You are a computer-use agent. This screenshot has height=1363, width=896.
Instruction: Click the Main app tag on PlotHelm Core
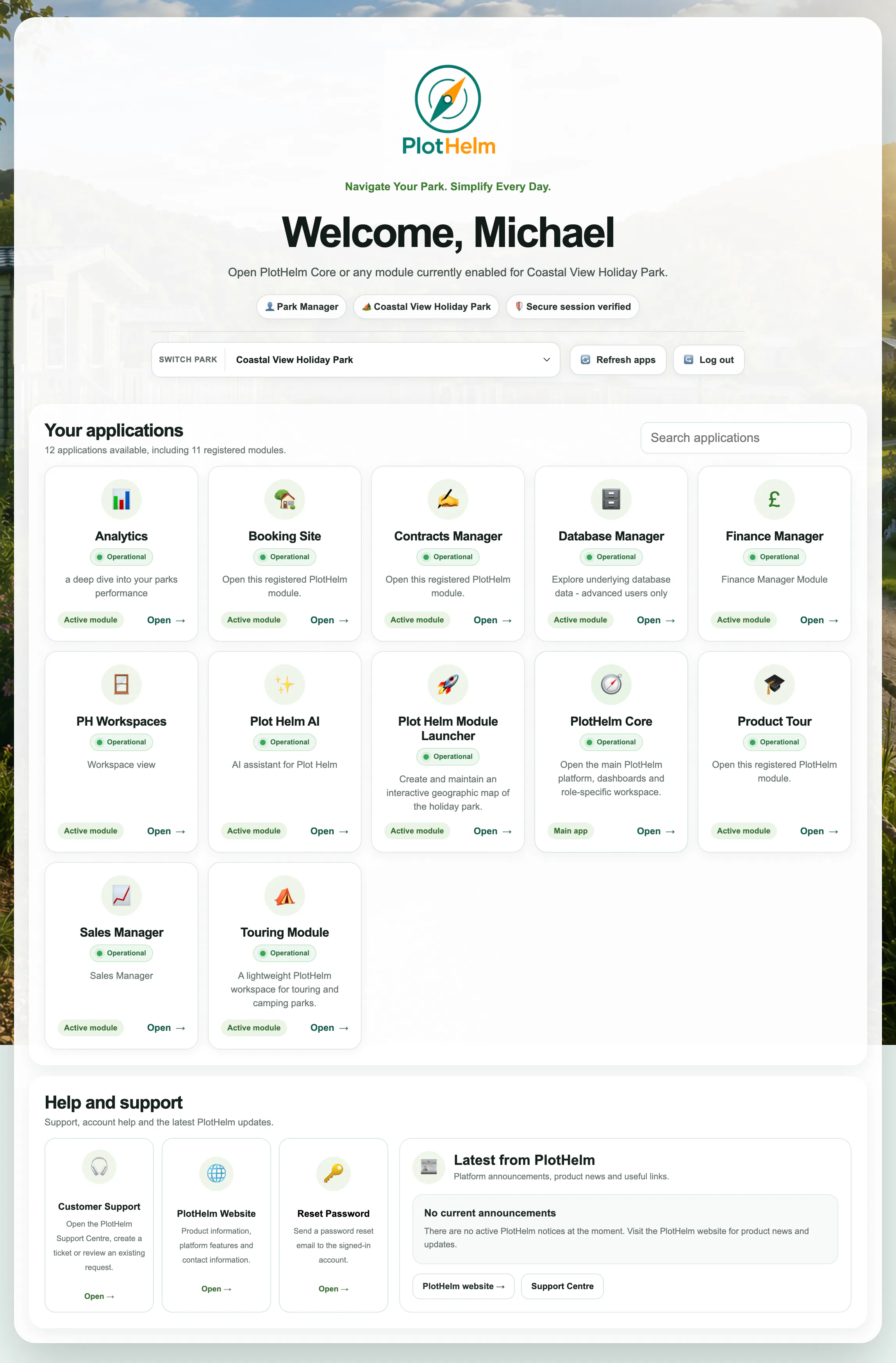(x=570, y=831)
